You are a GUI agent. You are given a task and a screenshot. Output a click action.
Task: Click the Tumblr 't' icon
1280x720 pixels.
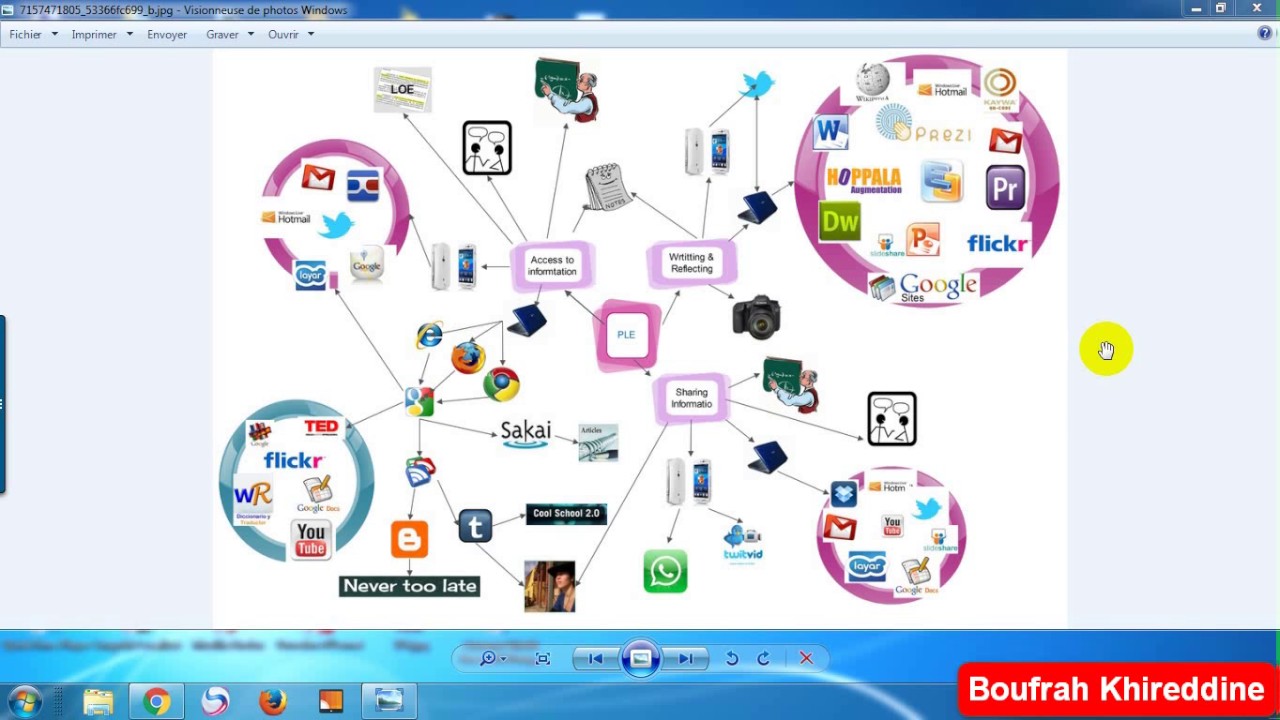tap(475, 526)
